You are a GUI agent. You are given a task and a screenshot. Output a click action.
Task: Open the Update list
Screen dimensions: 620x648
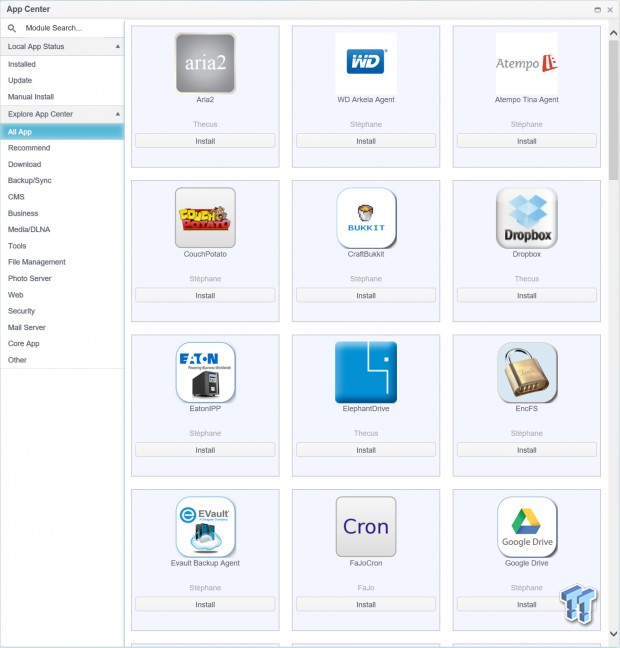point(20,80)
